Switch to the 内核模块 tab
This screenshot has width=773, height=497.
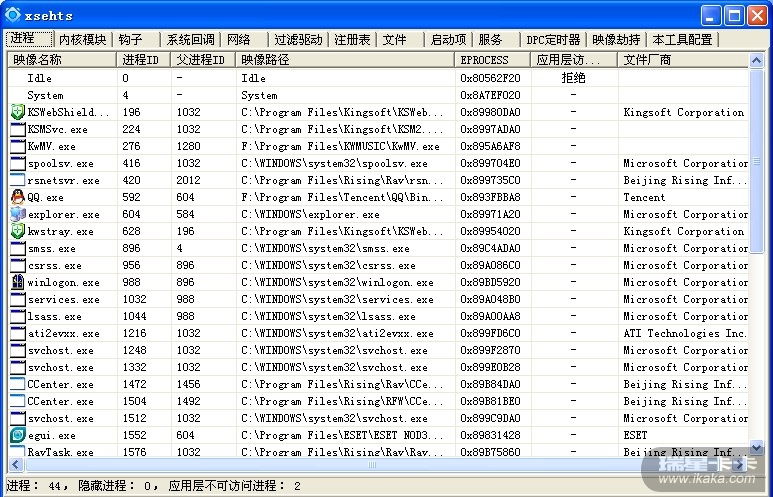coord(82,40)
